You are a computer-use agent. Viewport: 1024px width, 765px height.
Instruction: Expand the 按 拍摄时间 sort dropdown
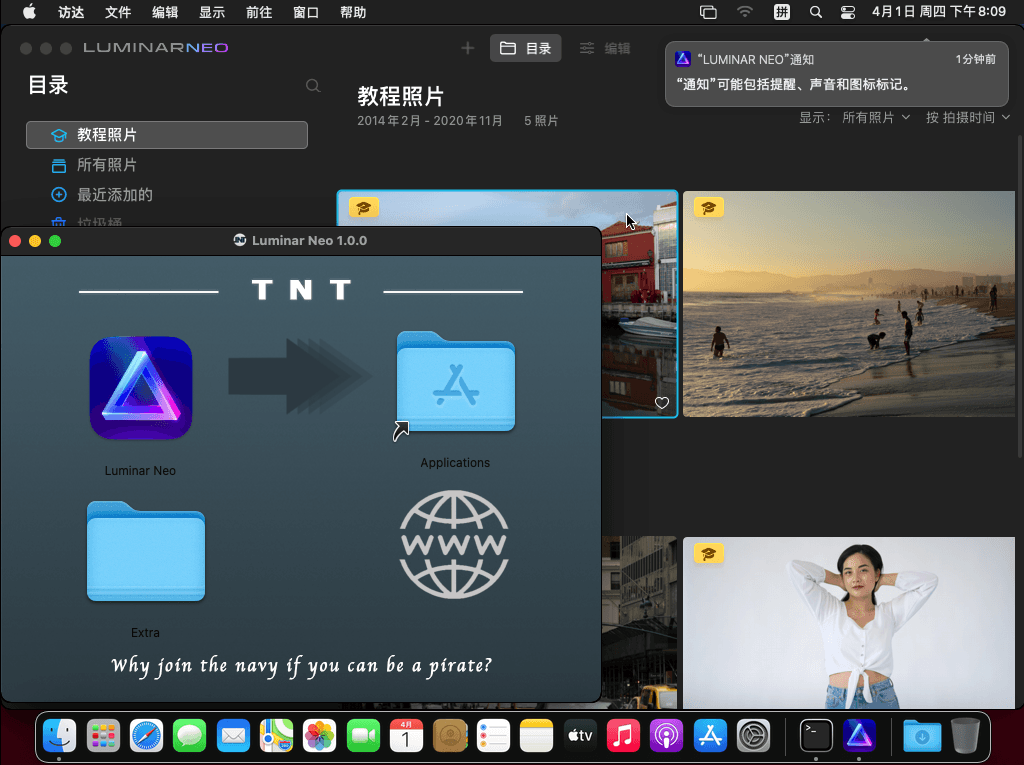click(968, 118)
